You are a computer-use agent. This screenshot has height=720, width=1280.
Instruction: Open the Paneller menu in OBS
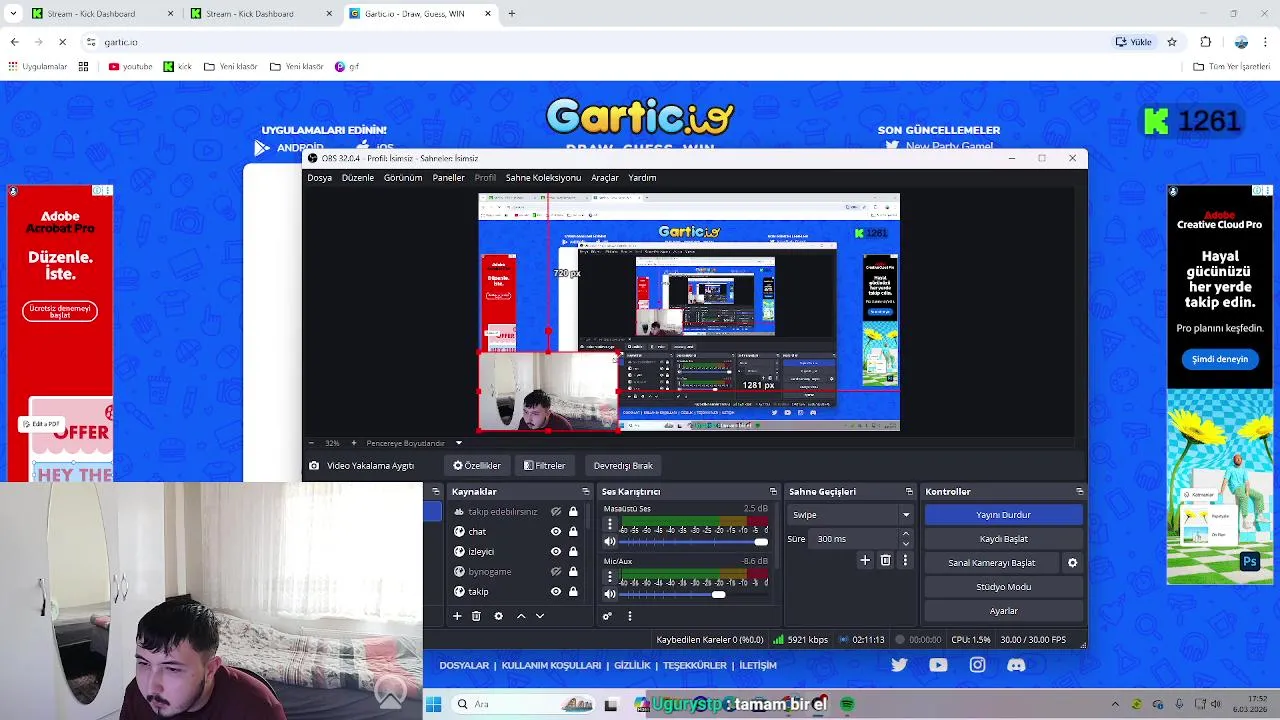(x=448, y=178)
